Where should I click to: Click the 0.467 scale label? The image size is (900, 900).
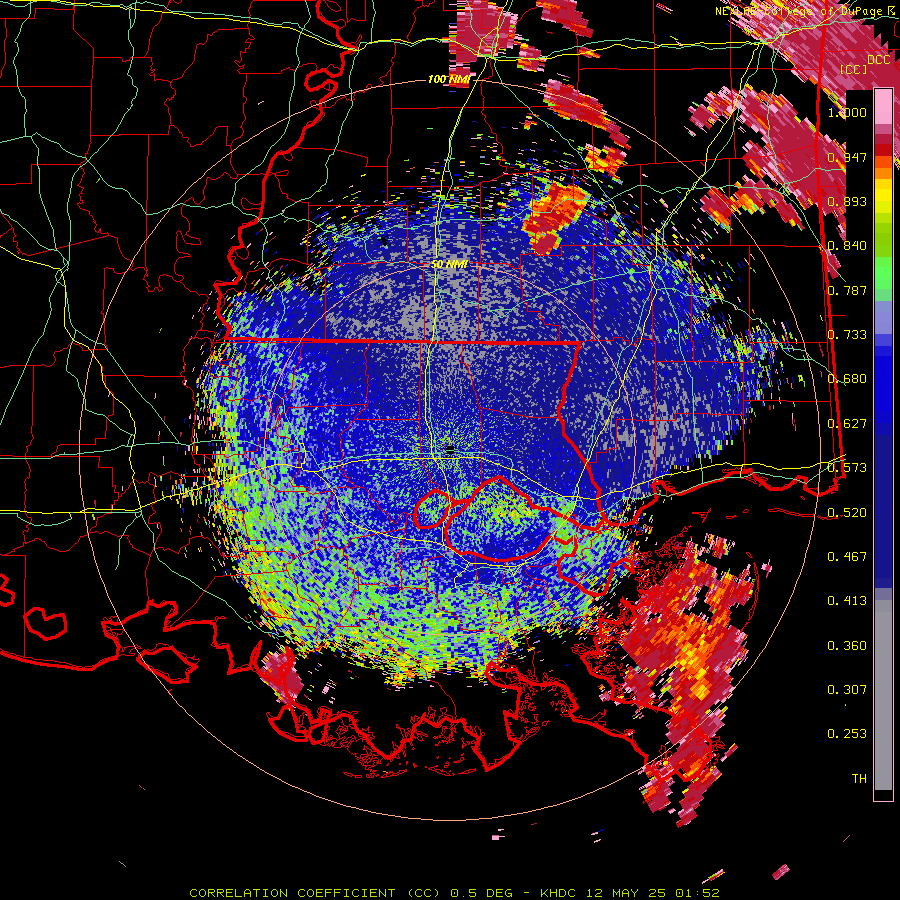tap(847, 557)
